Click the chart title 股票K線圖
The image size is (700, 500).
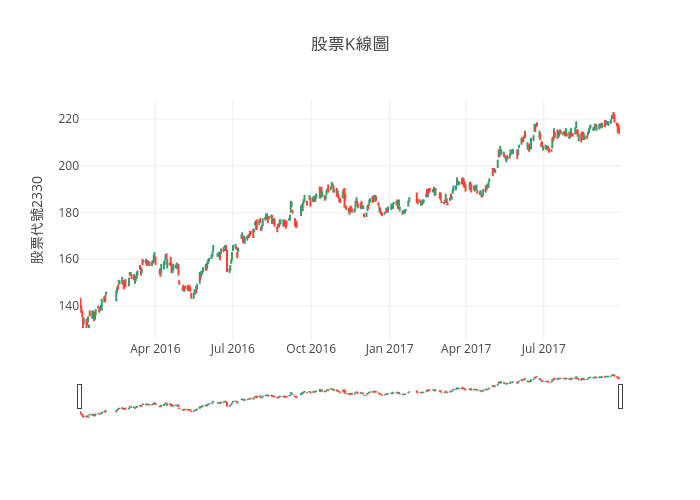pyautogui.click(x=349, y=44)
